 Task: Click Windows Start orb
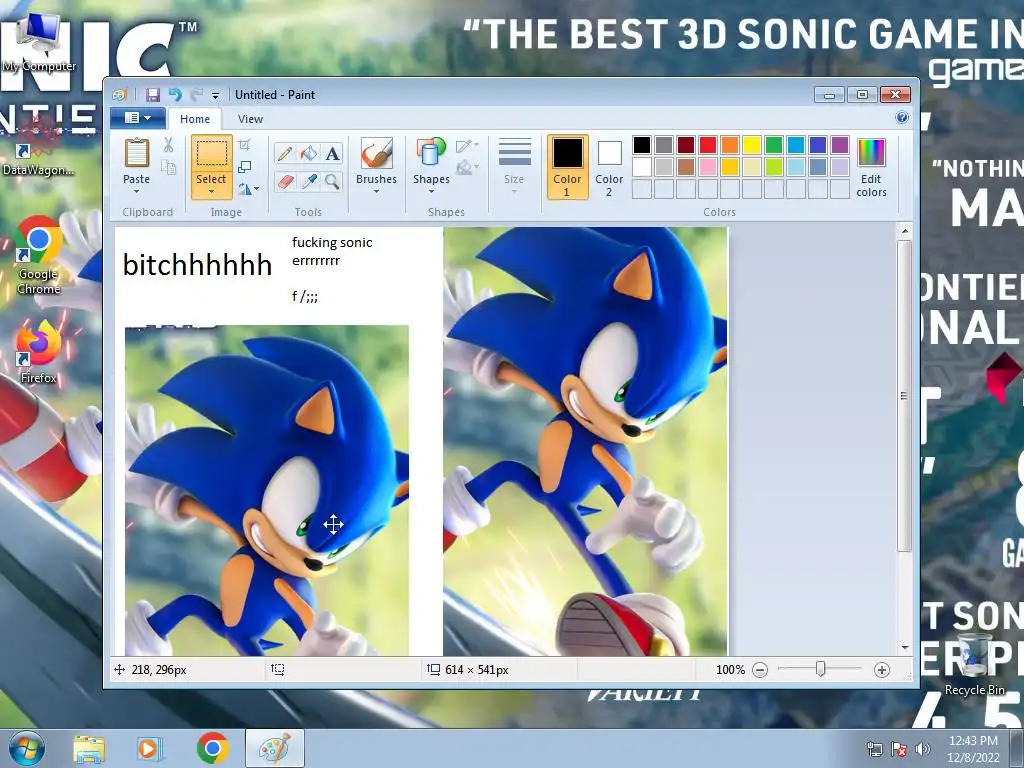(26, 748)
